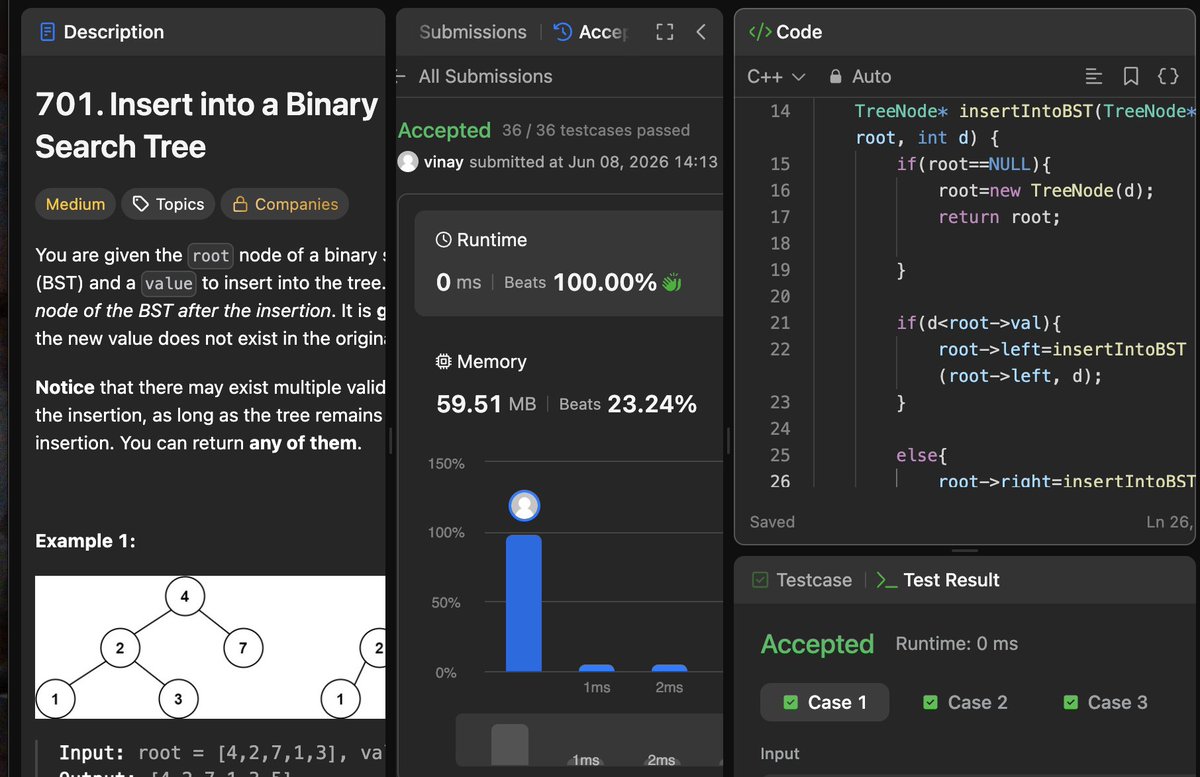This screenshot has height=777, width=1200.
Task: Open the Companies tag
Action: coord(285,204)
